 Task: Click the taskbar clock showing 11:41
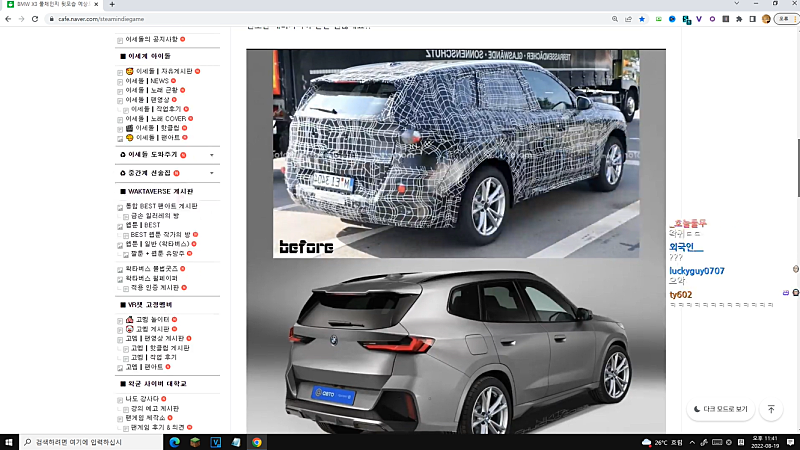click(765, 442)
